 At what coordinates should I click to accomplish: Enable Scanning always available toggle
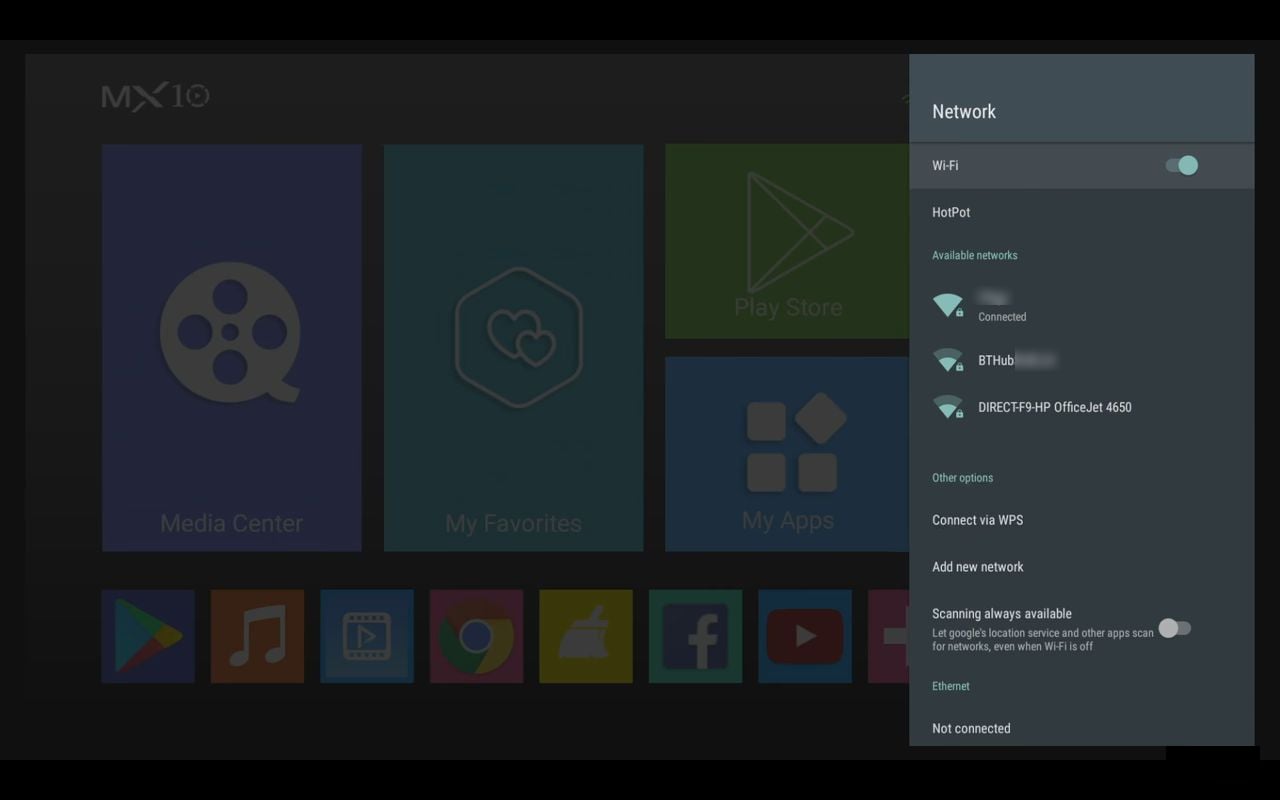coord(1174,628)
